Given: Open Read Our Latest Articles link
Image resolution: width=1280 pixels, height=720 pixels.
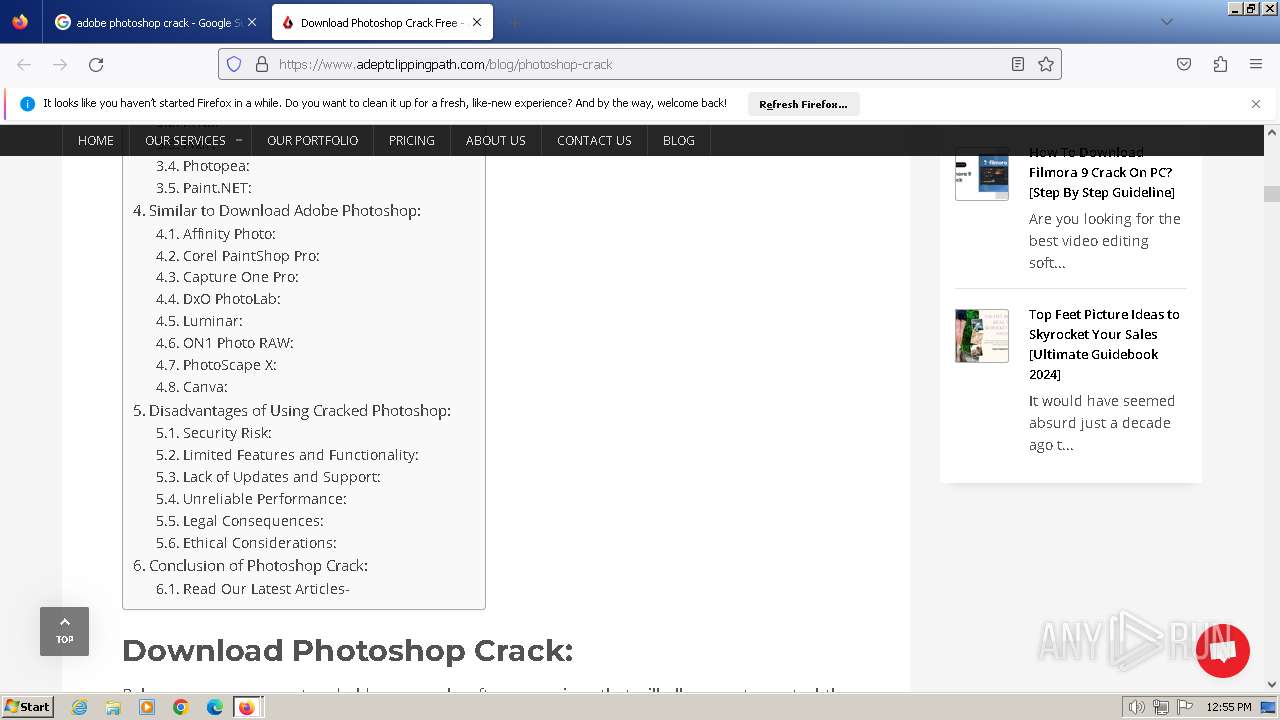Looking at the screenshot, I should pos(253,589).
